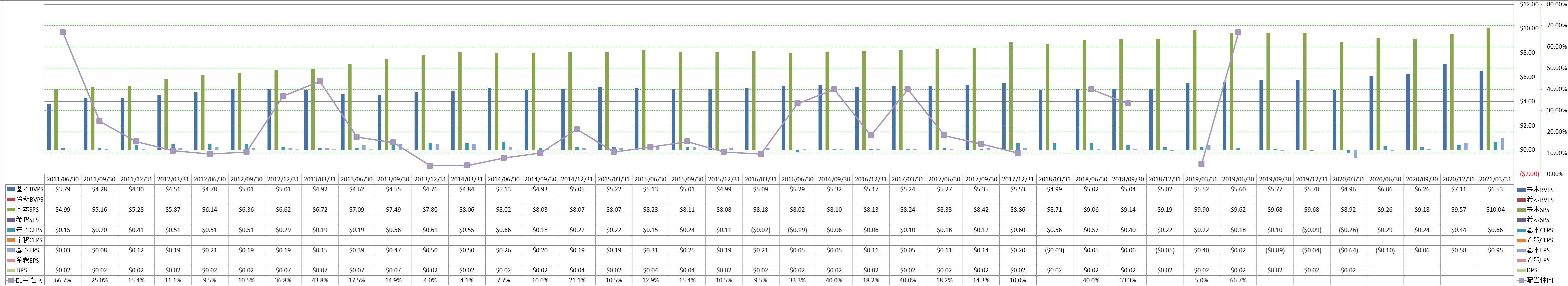The width and height of the screenshot is (1568, 286).
Task: Click the 5.0% payout ratio cell
Action: point(1201,281)
